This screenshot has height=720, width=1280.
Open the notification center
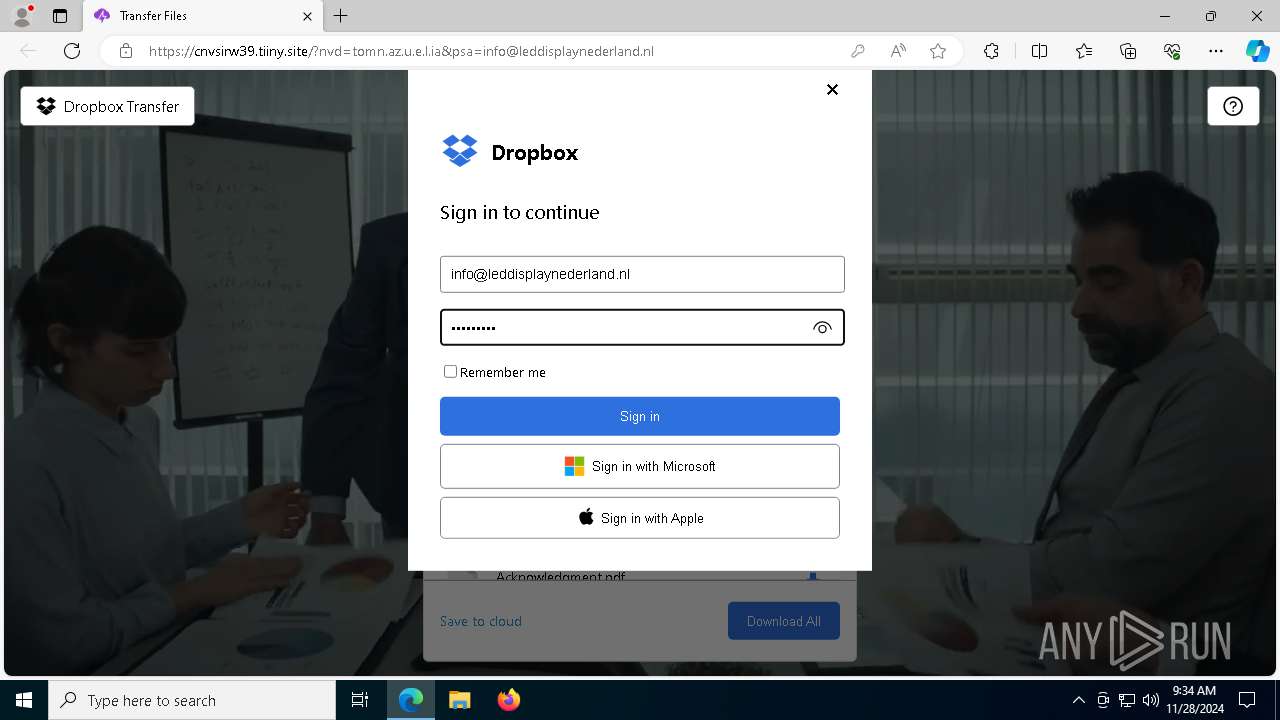[x=1247, y=700]
